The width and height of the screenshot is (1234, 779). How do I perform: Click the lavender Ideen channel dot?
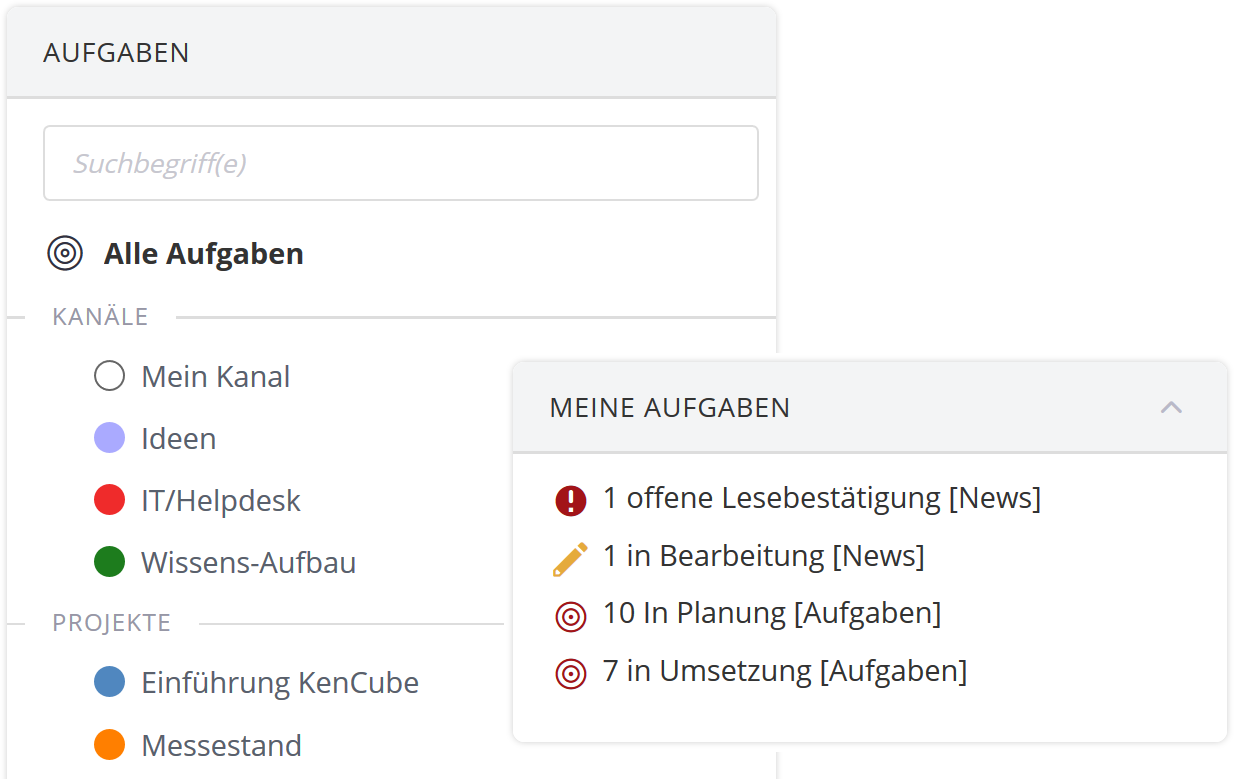[x=109, y=438]
